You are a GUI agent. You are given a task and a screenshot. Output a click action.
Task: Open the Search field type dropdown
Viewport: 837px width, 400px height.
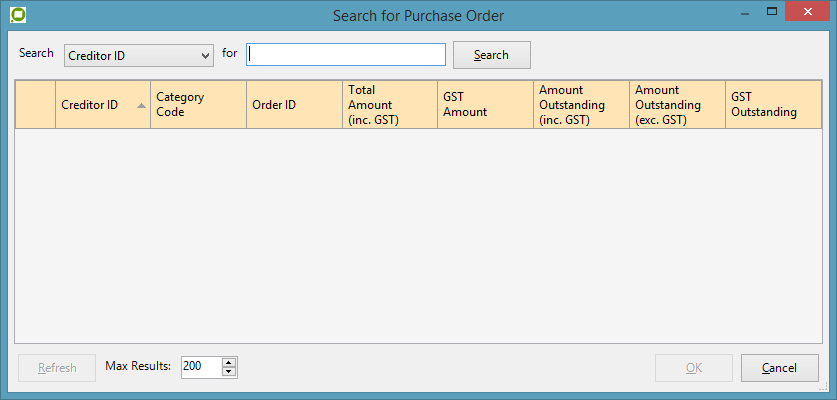[139, 55]
